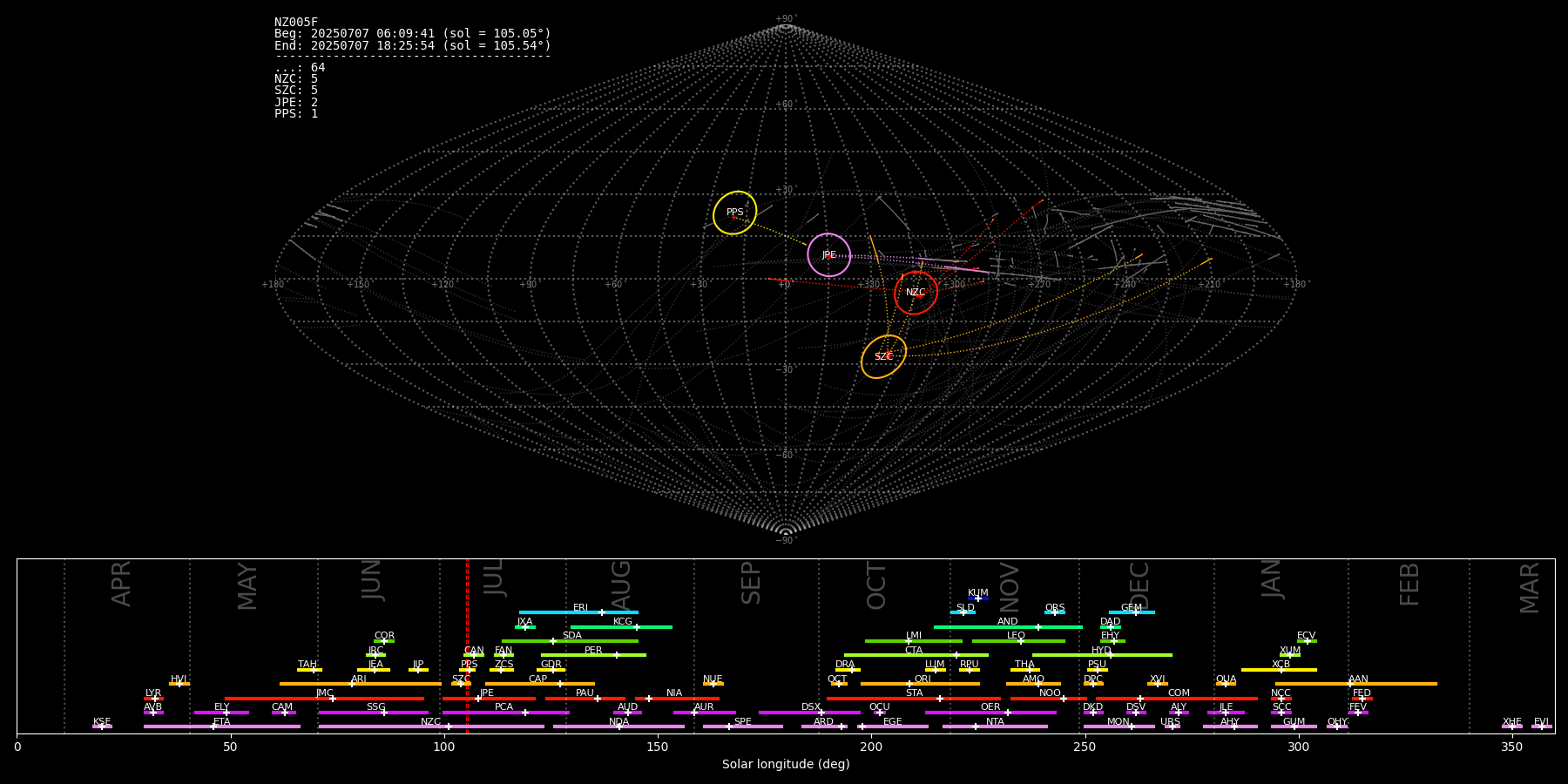Click the pink JPE radiant circle on sky map
The image size is (1568, 784).
(829, 255)
